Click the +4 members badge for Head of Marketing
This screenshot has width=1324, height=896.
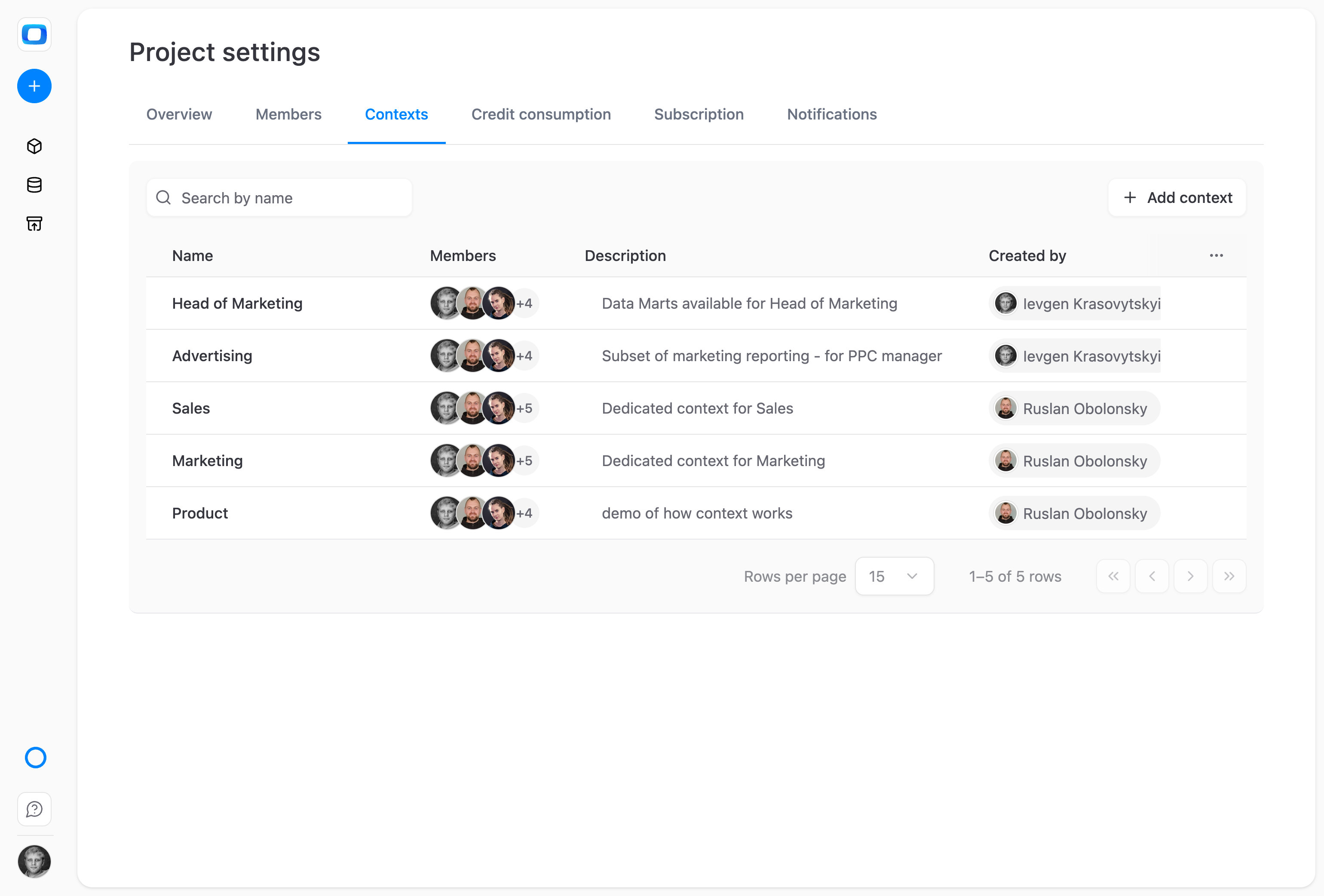tap(525, 303)
